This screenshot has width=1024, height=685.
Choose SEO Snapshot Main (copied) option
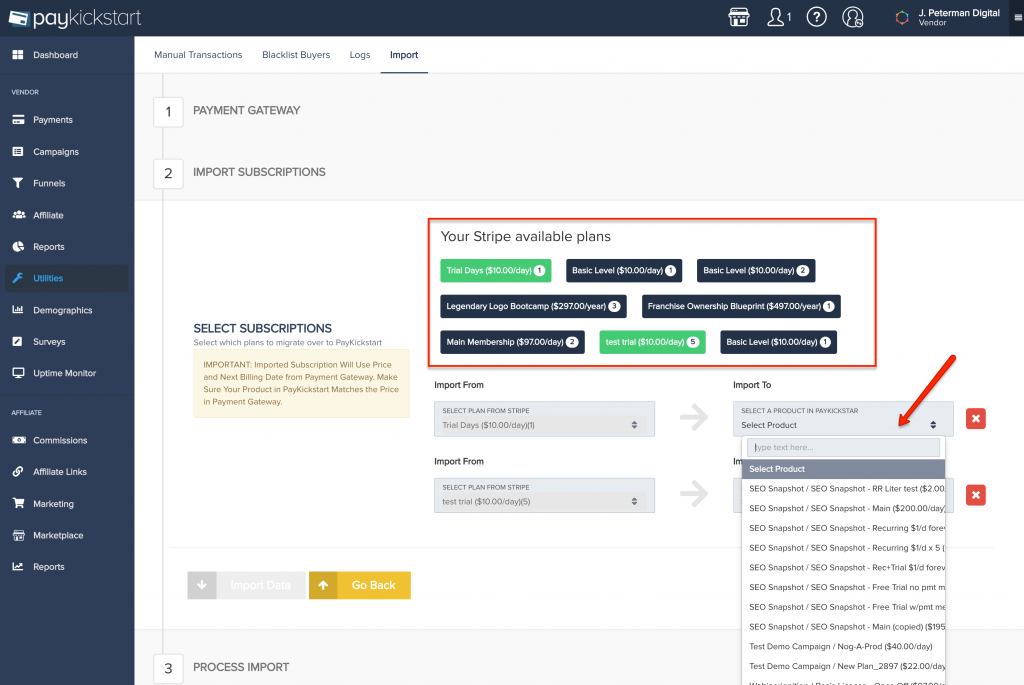[843, 627]
